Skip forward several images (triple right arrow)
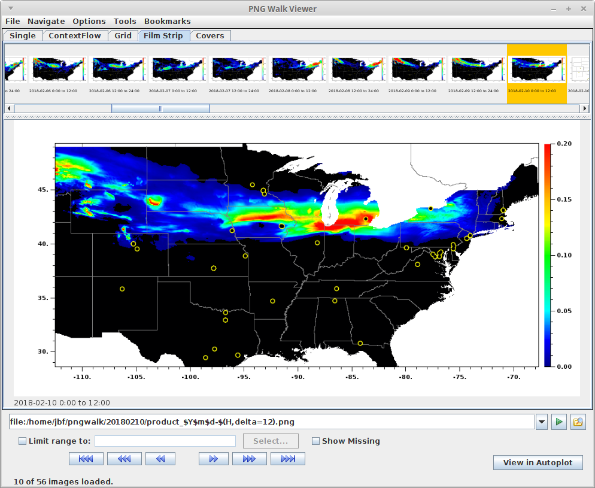Viewport: 595px width, 488px height. [x=249, y=459]
